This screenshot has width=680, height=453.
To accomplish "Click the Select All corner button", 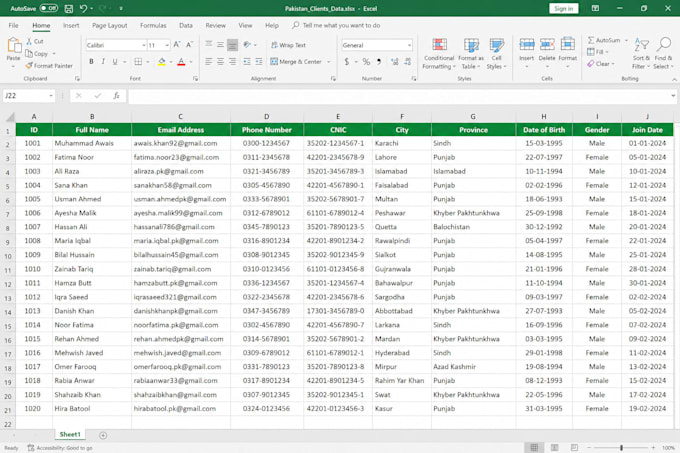I will (x=10, y=117).
